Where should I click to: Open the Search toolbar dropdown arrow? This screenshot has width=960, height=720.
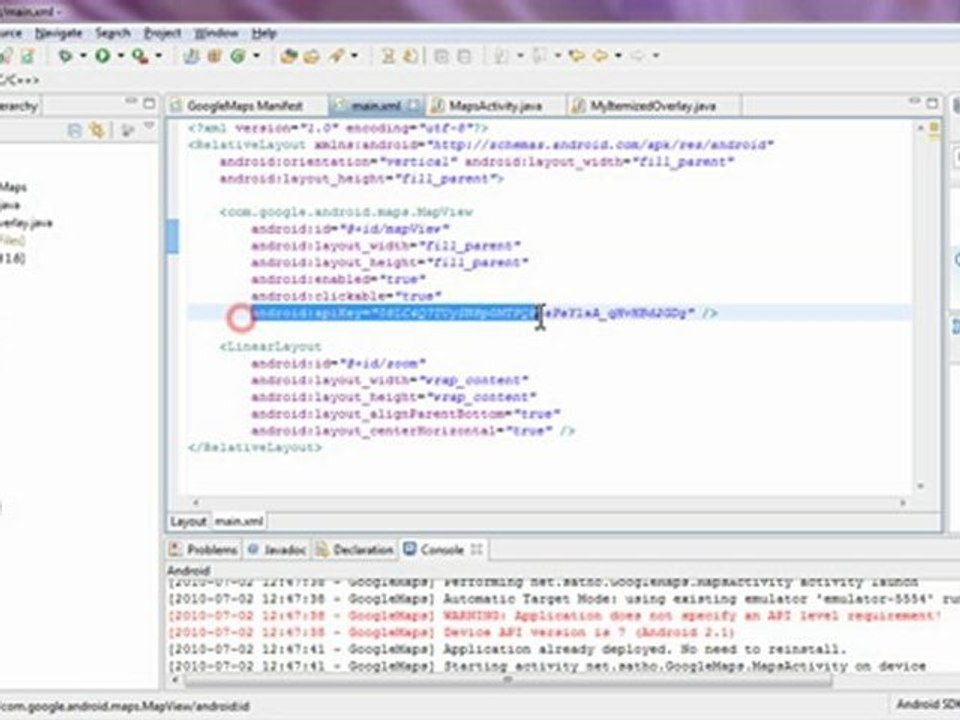(354, 56)
